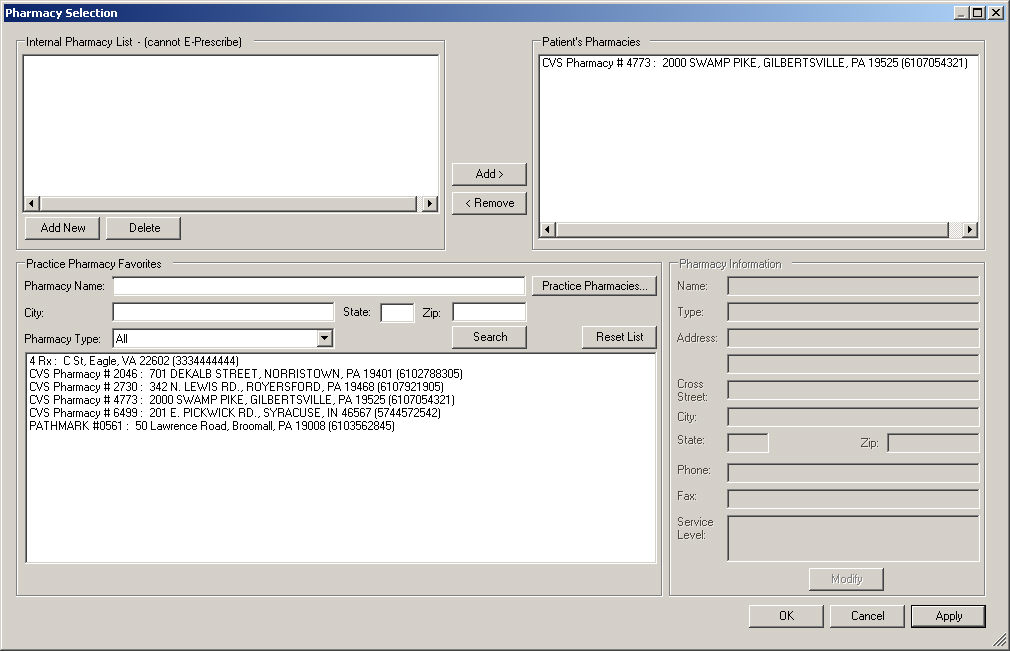This screenshot has width=1010, height=651.
Task: Click right scroll arrow of Patient's Pharmacies list
Action: pos(969,229)
